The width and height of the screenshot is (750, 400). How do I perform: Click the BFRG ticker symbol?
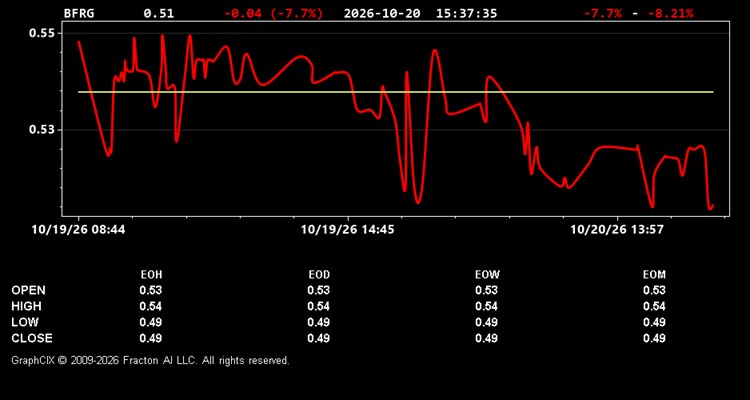click(79, 13)
